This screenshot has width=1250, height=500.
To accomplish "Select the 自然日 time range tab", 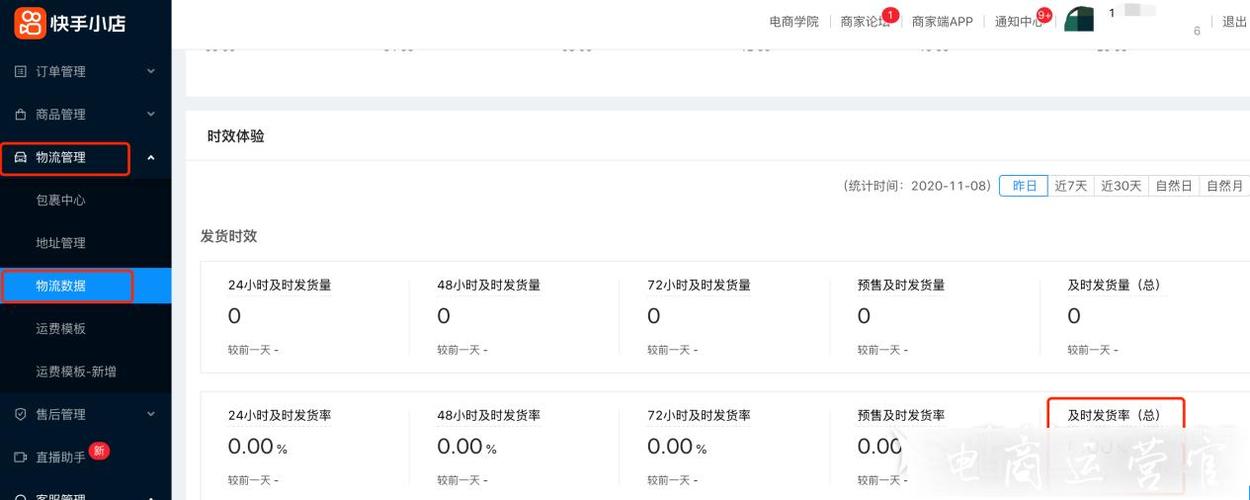I will 1173,186.
